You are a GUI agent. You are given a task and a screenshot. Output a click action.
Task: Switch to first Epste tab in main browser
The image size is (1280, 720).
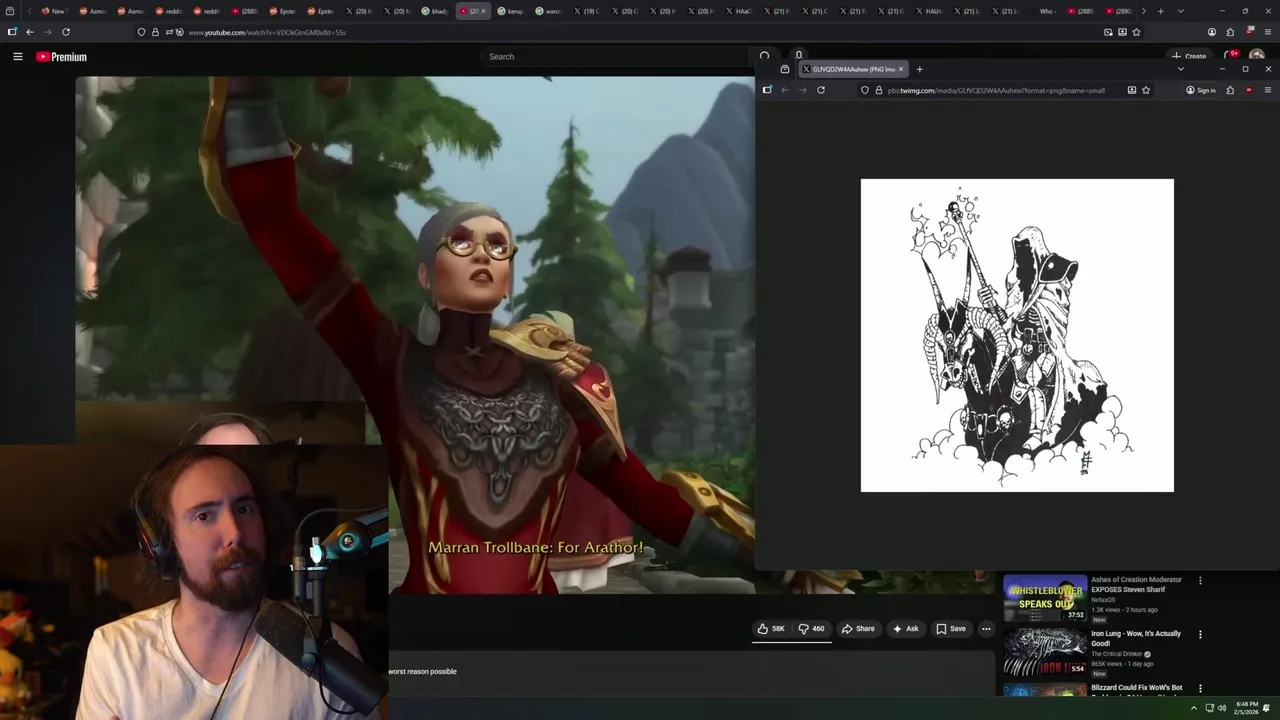point(283,11)
